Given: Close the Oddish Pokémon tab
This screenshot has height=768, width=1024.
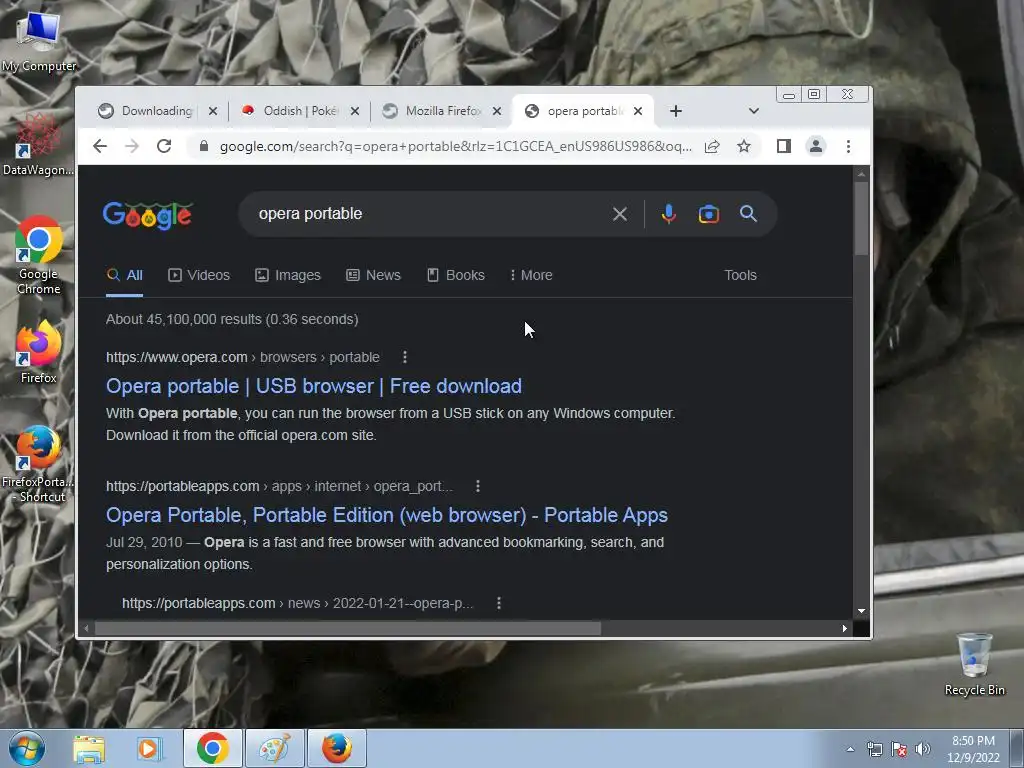Looking at the screenshot, I should click(355, 111).
